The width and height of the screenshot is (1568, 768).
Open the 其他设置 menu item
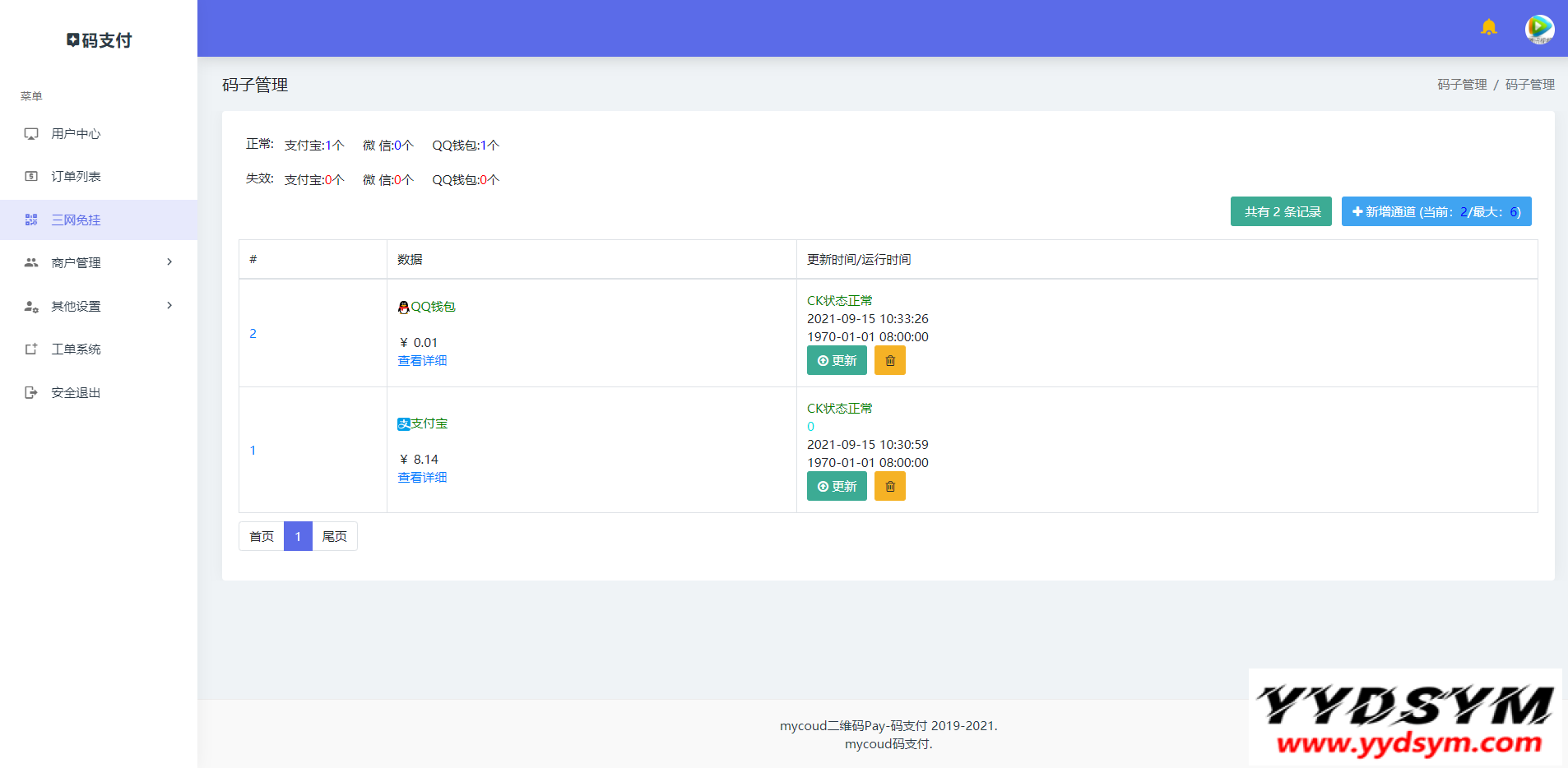tap(76, 307)
